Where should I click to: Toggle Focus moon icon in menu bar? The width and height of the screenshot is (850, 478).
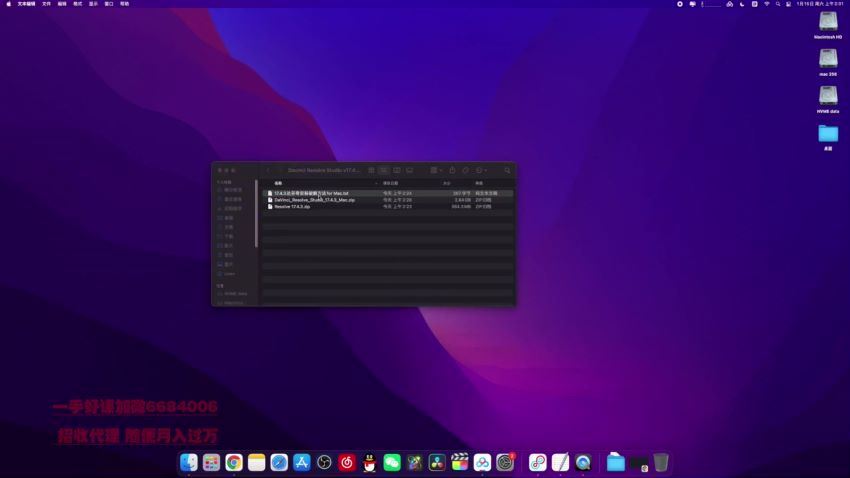(742, 4)
